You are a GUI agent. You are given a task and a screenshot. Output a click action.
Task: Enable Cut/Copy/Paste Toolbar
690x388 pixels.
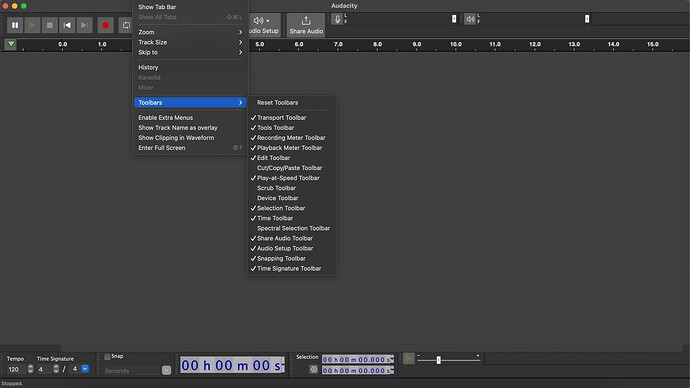click(292, 168)
